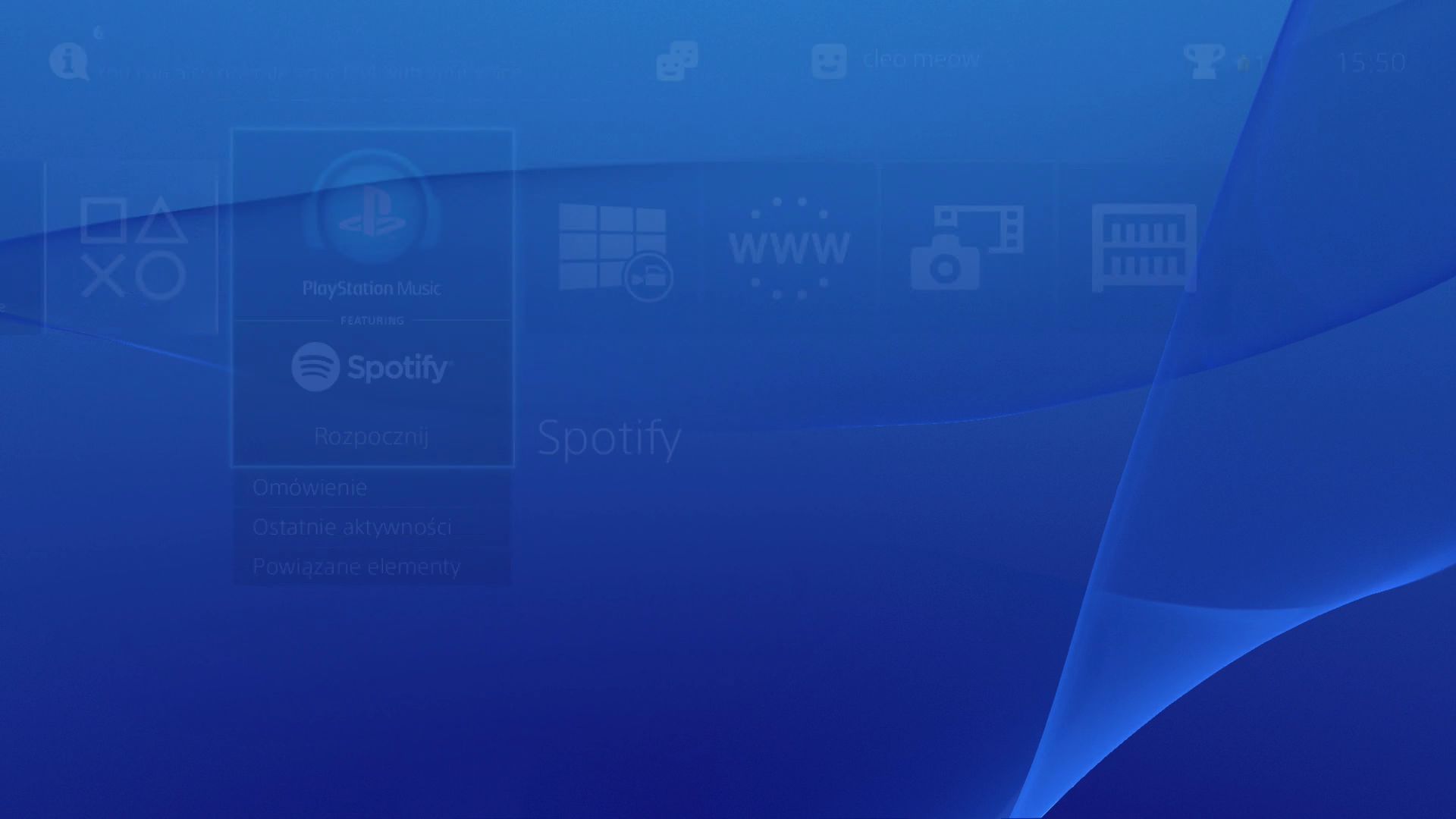Select Ostatnie aktywności menu entry
1456x819 pixels.
point(352,527)
